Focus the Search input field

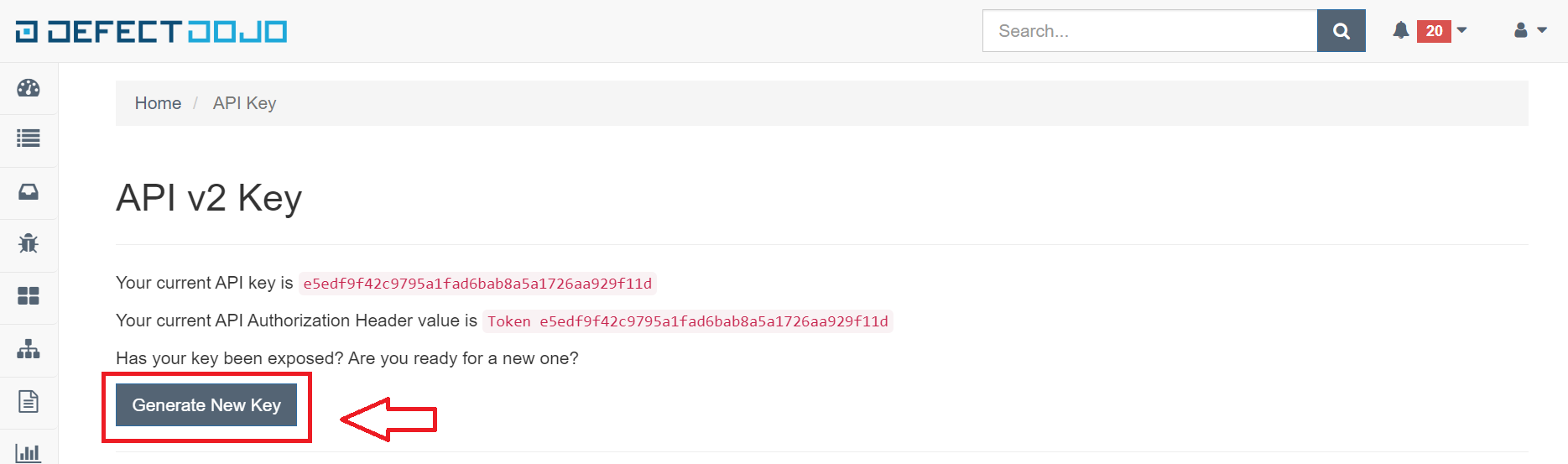pos(1149,31)
